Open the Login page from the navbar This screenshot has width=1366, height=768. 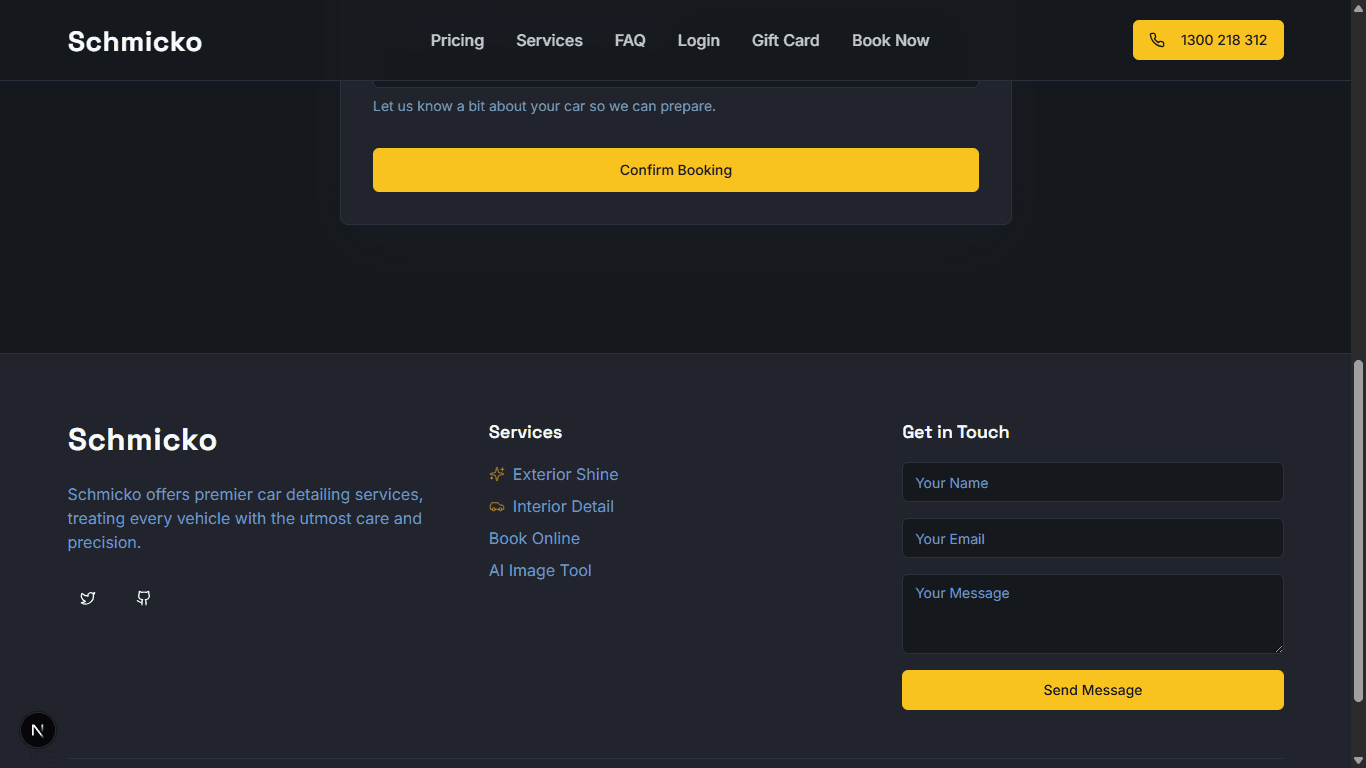(x=698, y=40)
